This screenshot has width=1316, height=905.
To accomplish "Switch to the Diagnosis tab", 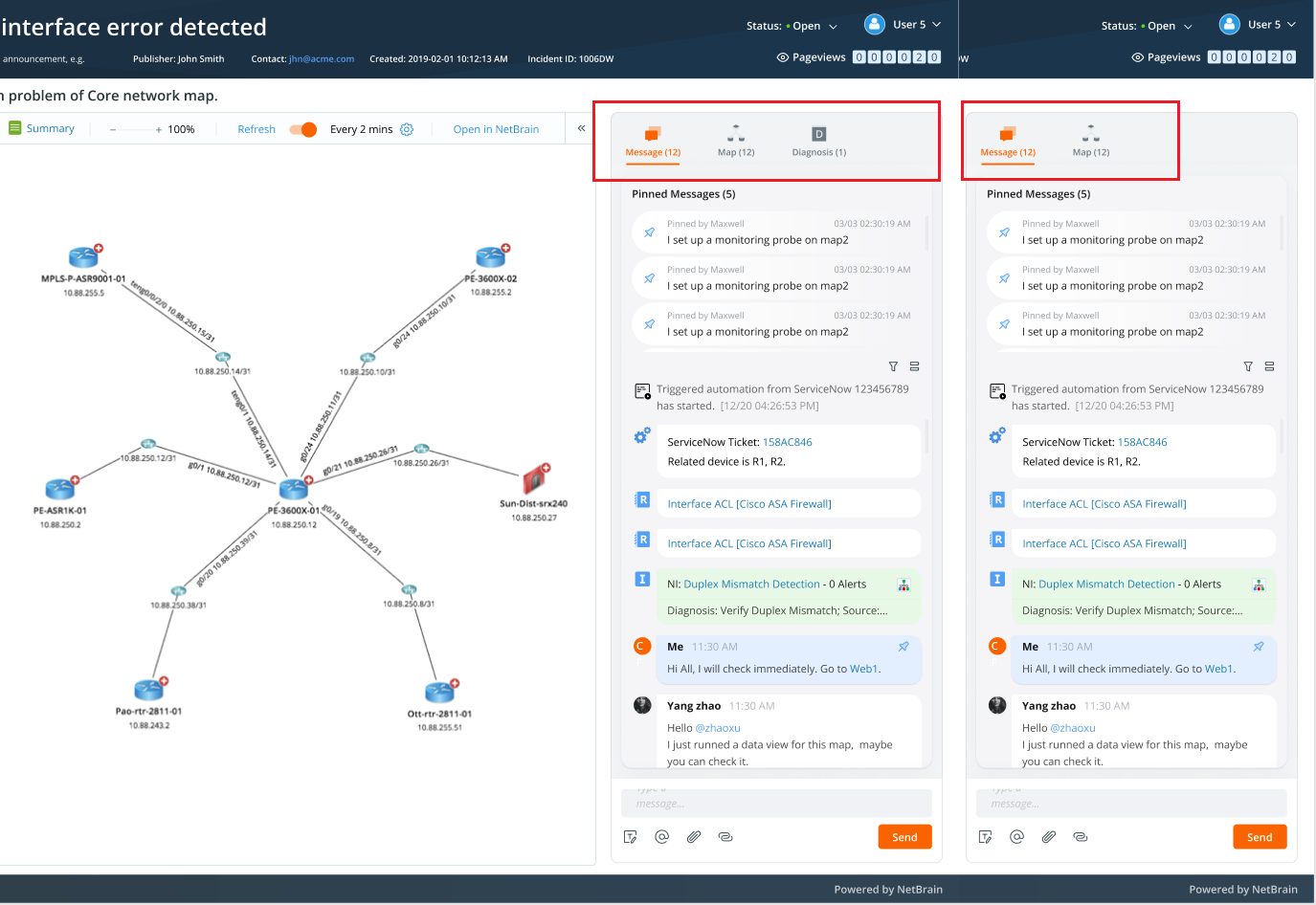I will [818, 142].
